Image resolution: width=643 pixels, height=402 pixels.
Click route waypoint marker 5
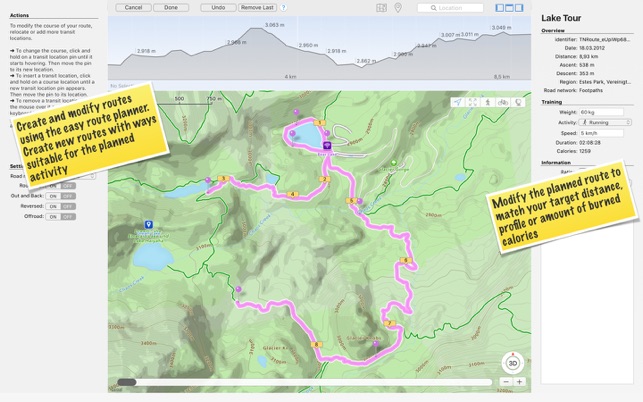pyautogui.click(x=351, y=201)
